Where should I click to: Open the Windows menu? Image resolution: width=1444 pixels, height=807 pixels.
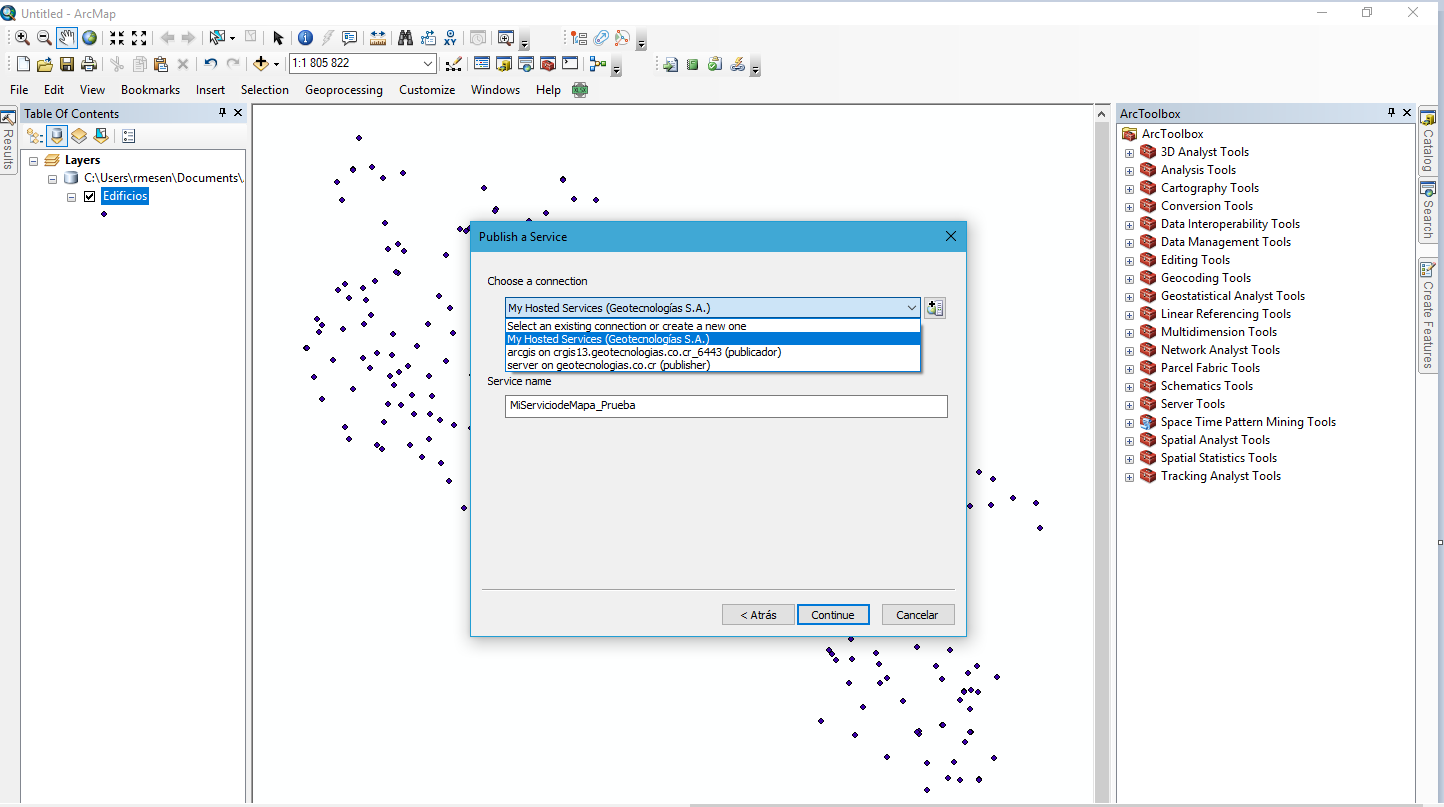coord(496,90)
